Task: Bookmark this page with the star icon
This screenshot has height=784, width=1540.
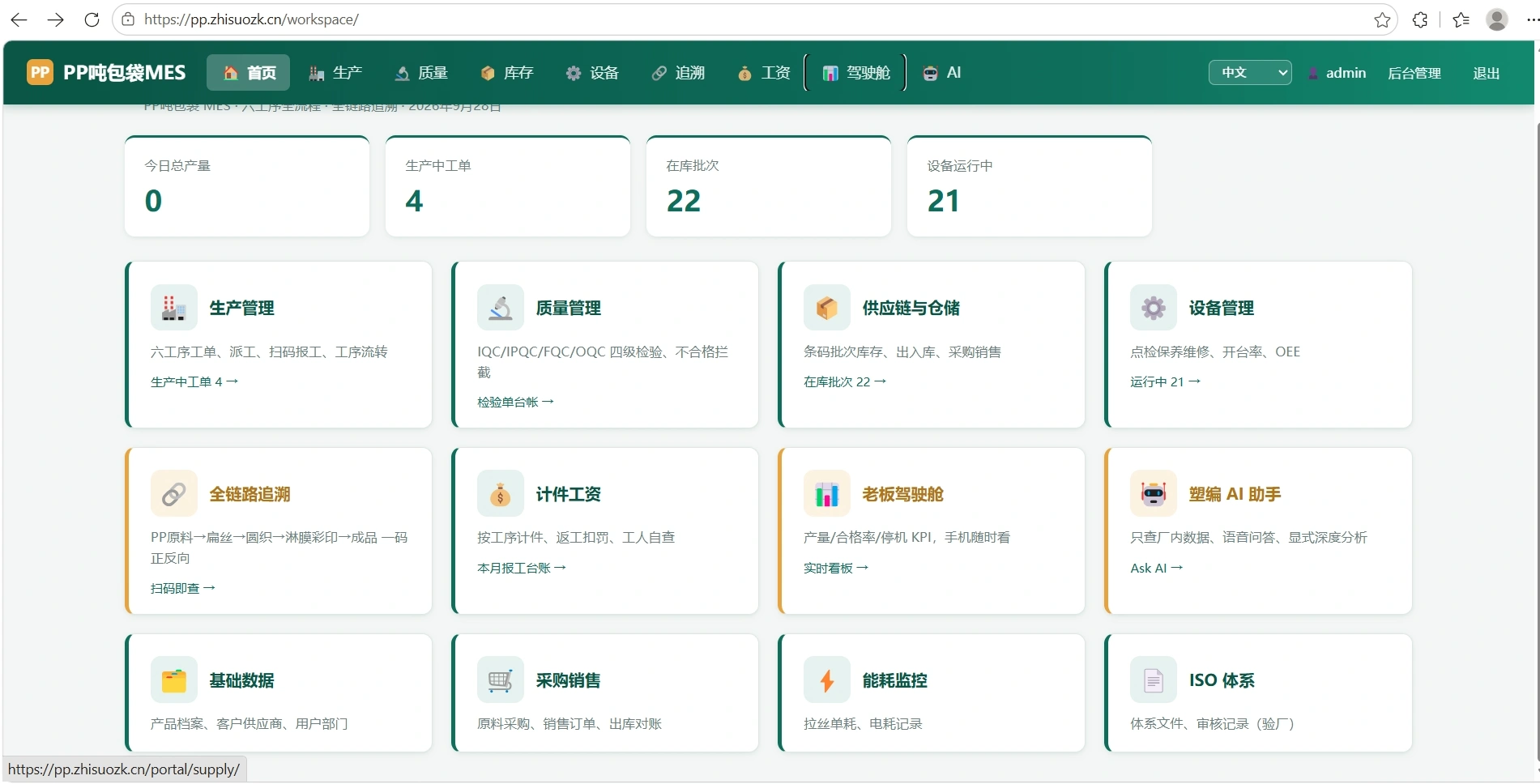Action: (x=1382, y=19)
